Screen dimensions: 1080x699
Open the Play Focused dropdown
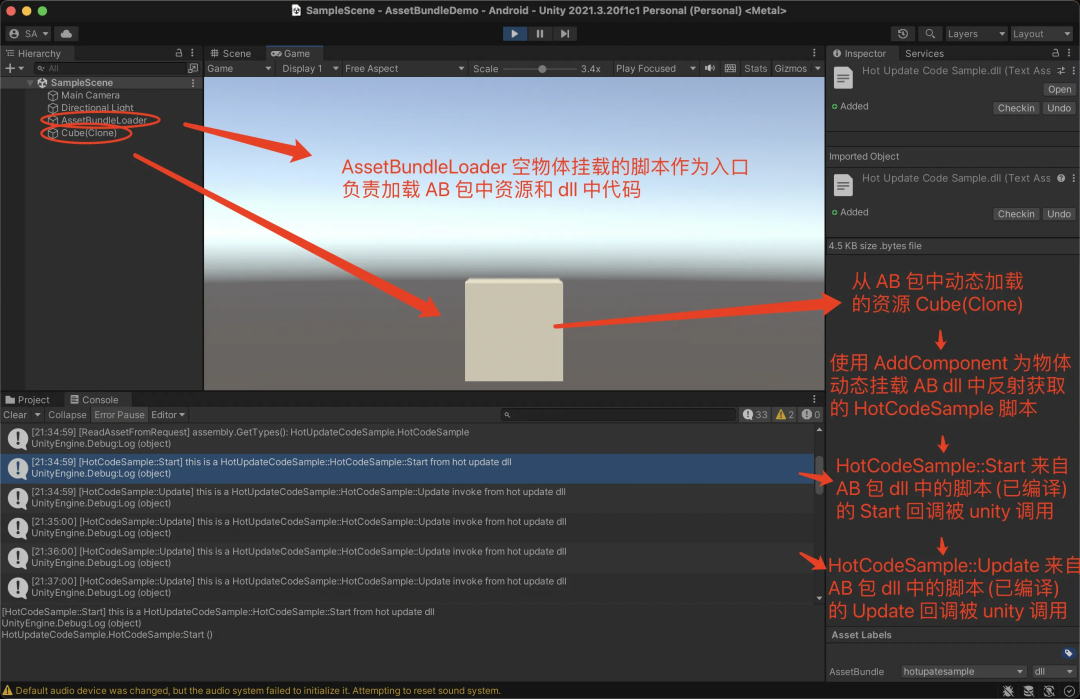click(655, 68)
